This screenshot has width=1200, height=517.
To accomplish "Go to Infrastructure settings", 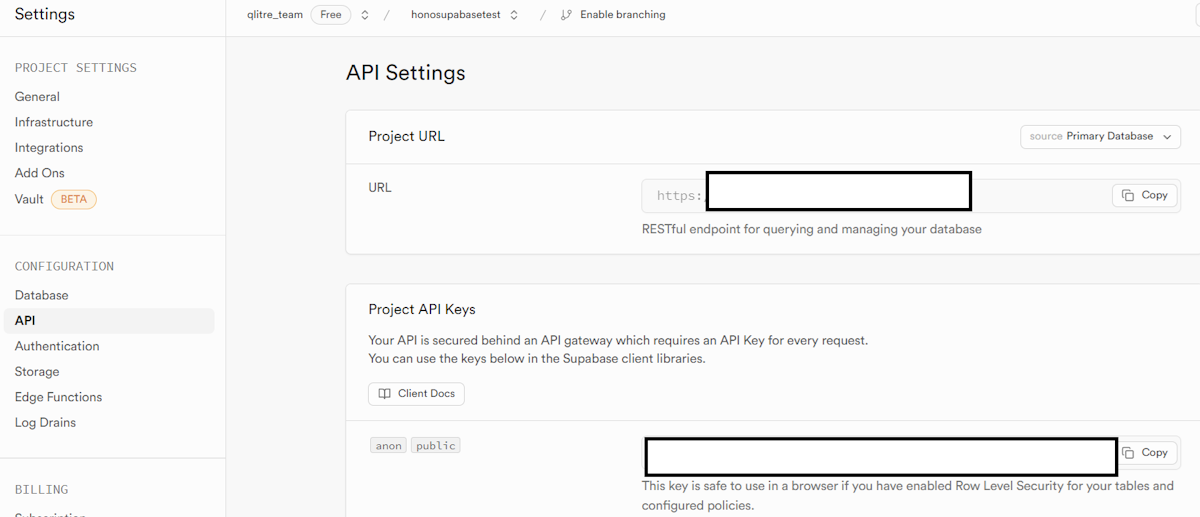I will pyautogui.click(x=54, y=122).
